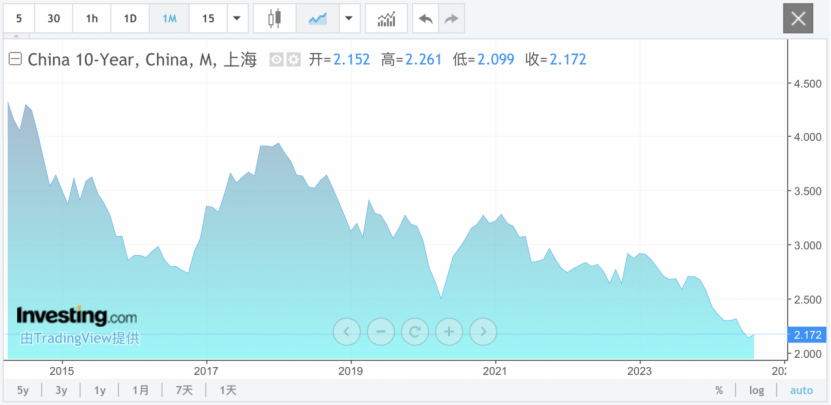Reset the chart view
Image resolution: width=831 pixels, height=405 pixels.
coord(415,332)
